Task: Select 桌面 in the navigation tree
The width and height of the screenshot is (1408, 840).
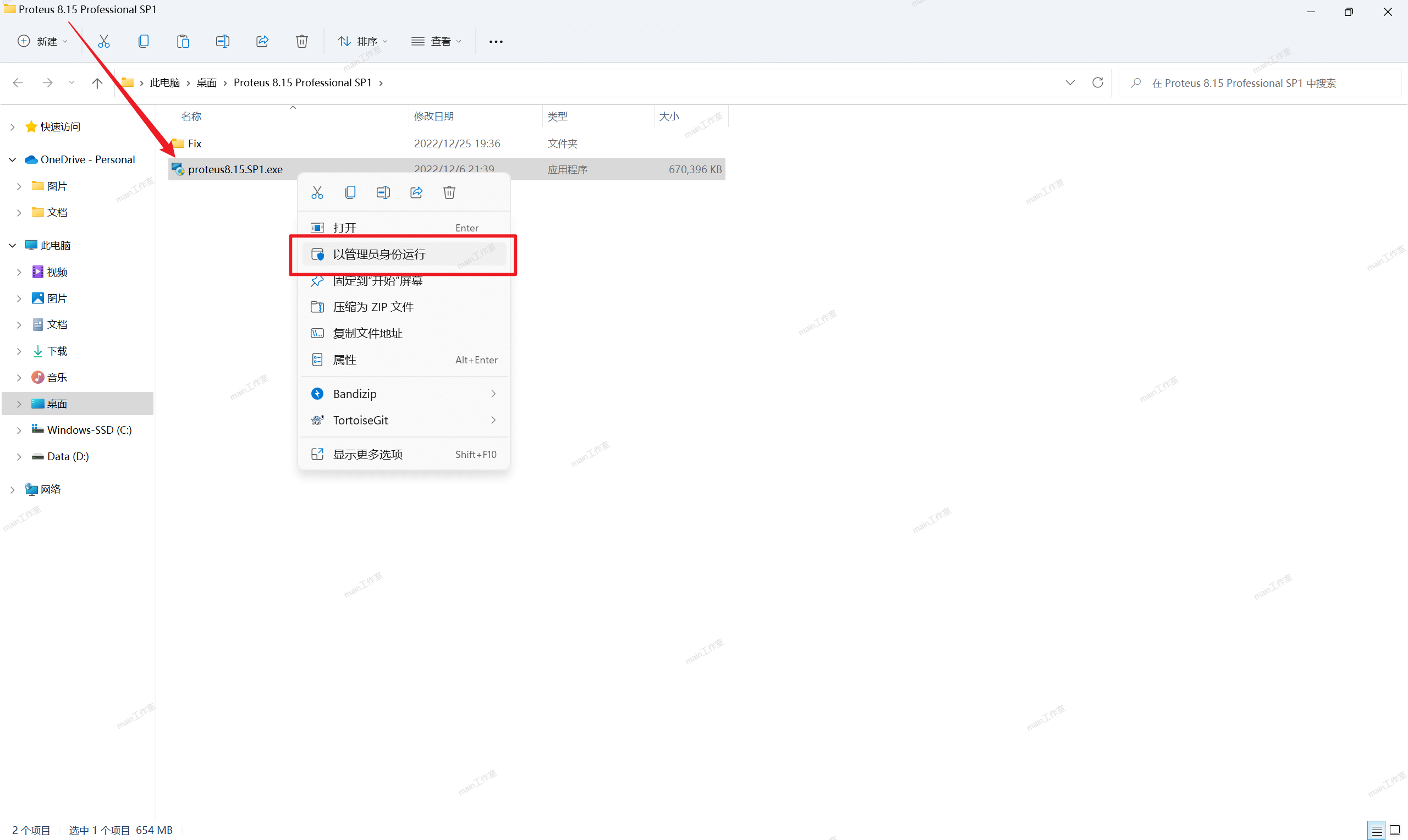Action: click(x=78, y=404)
